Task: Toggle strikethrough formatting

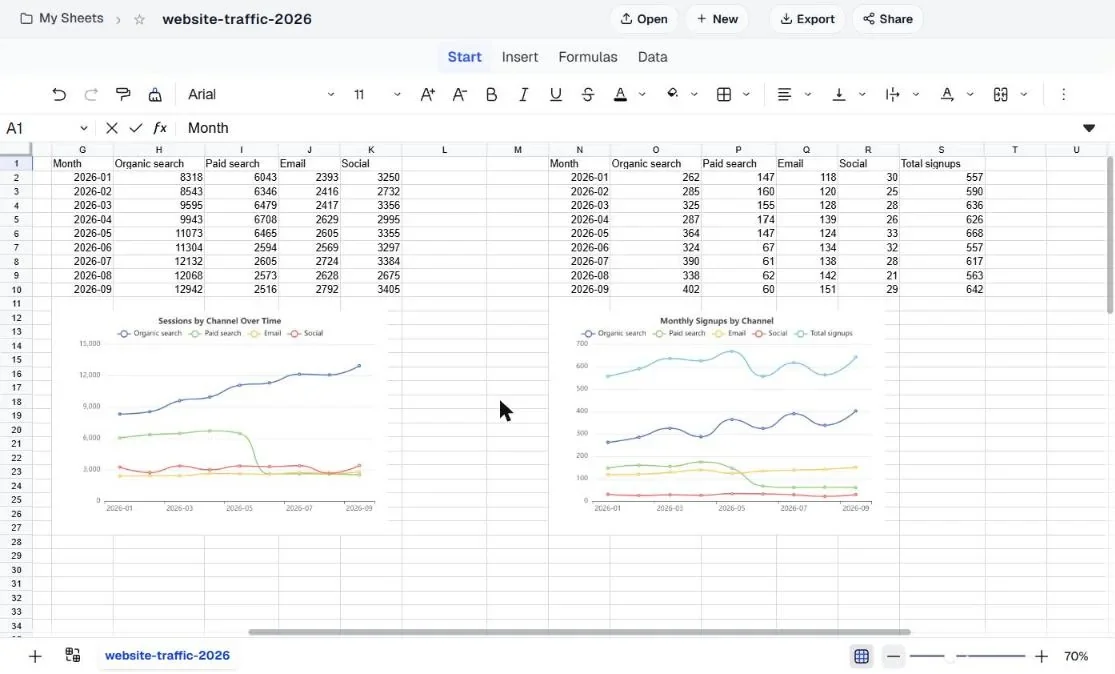Action: click(x=587, y=95)
